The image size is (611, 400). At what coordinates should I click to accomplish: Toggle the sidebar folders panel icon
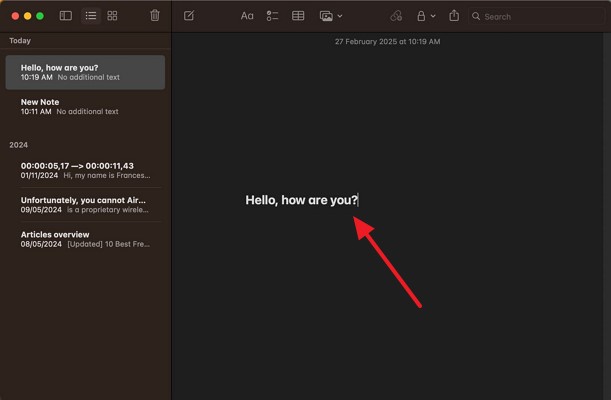[65, 16]
